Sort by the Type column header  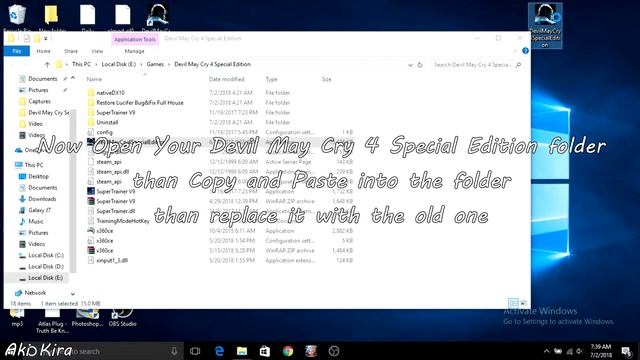(271, 79)
